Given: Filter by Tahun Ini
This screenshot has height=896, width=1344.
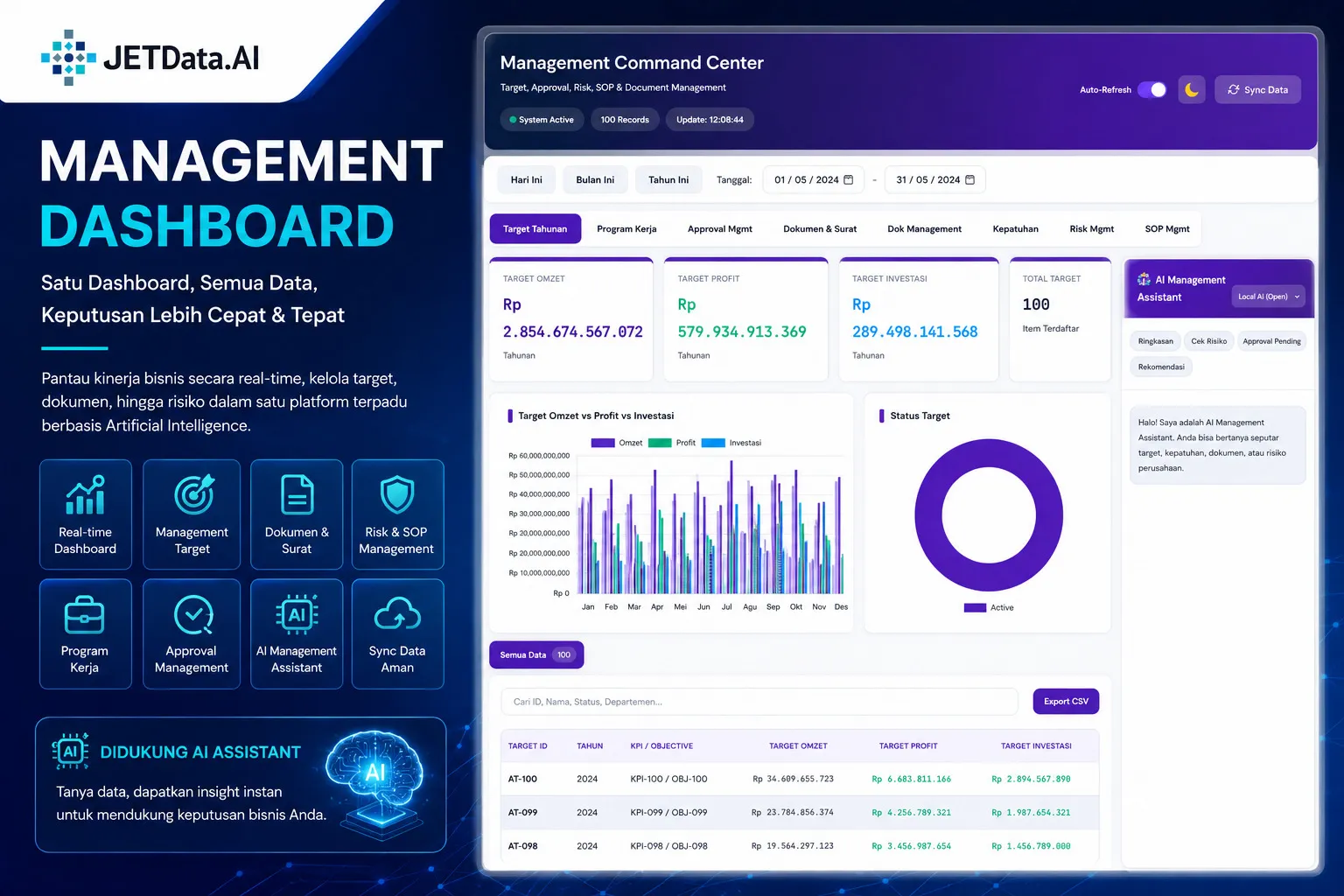Looking at the screenshot, I should tap(668, 179).
